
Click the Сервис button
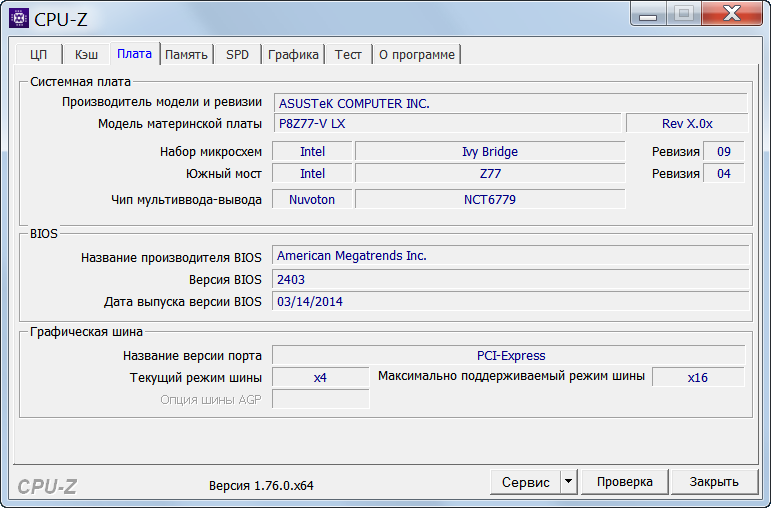(525, 482)
